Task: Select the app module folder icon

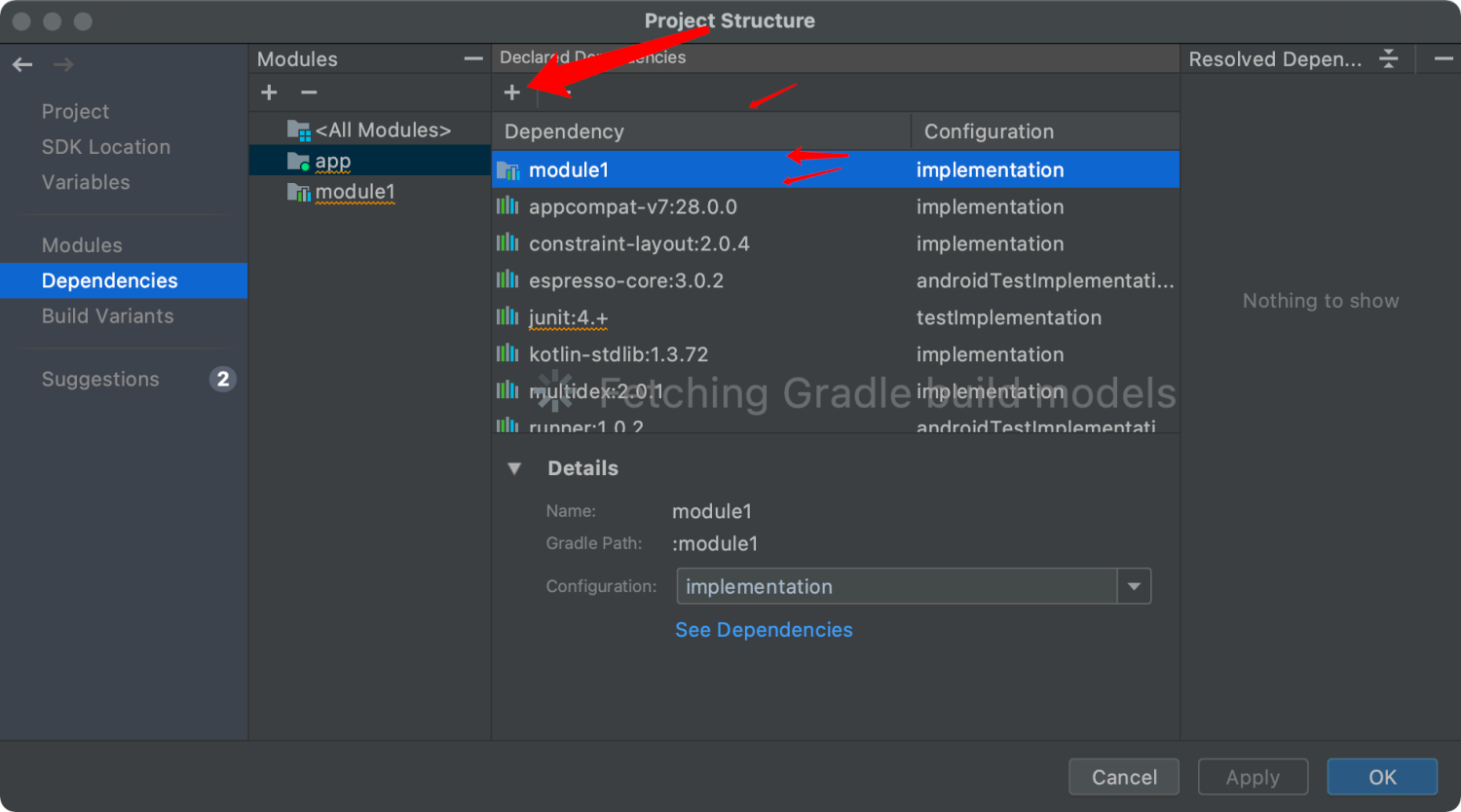Action: click(298, 161)
